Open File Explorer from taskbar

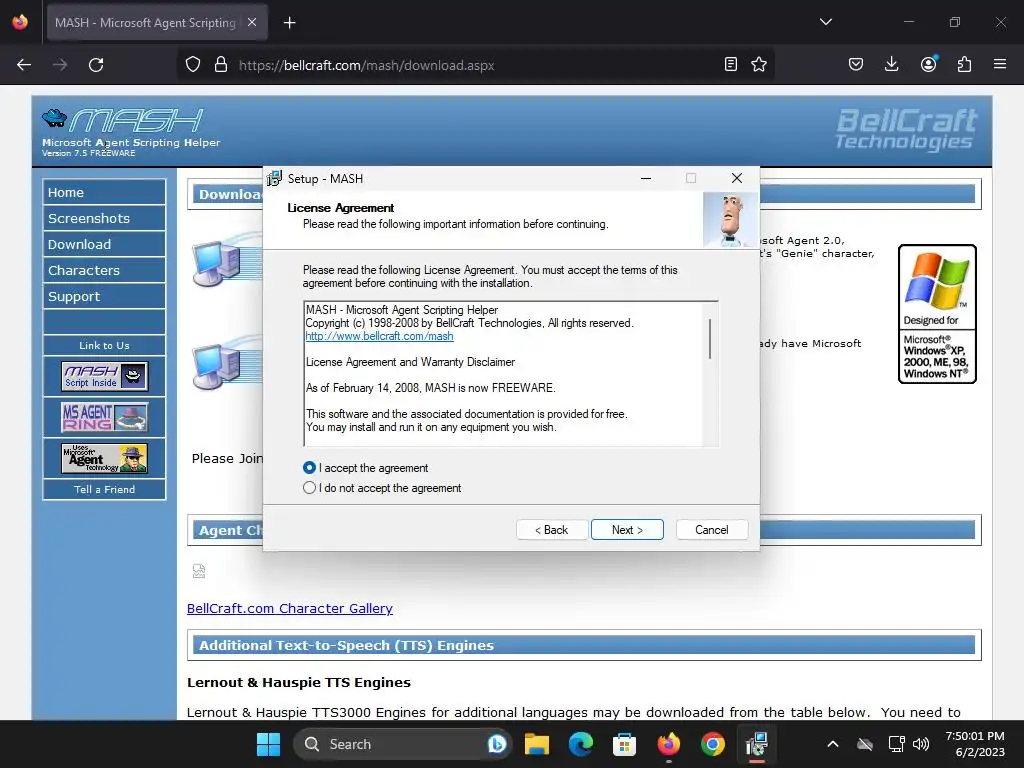537,744
